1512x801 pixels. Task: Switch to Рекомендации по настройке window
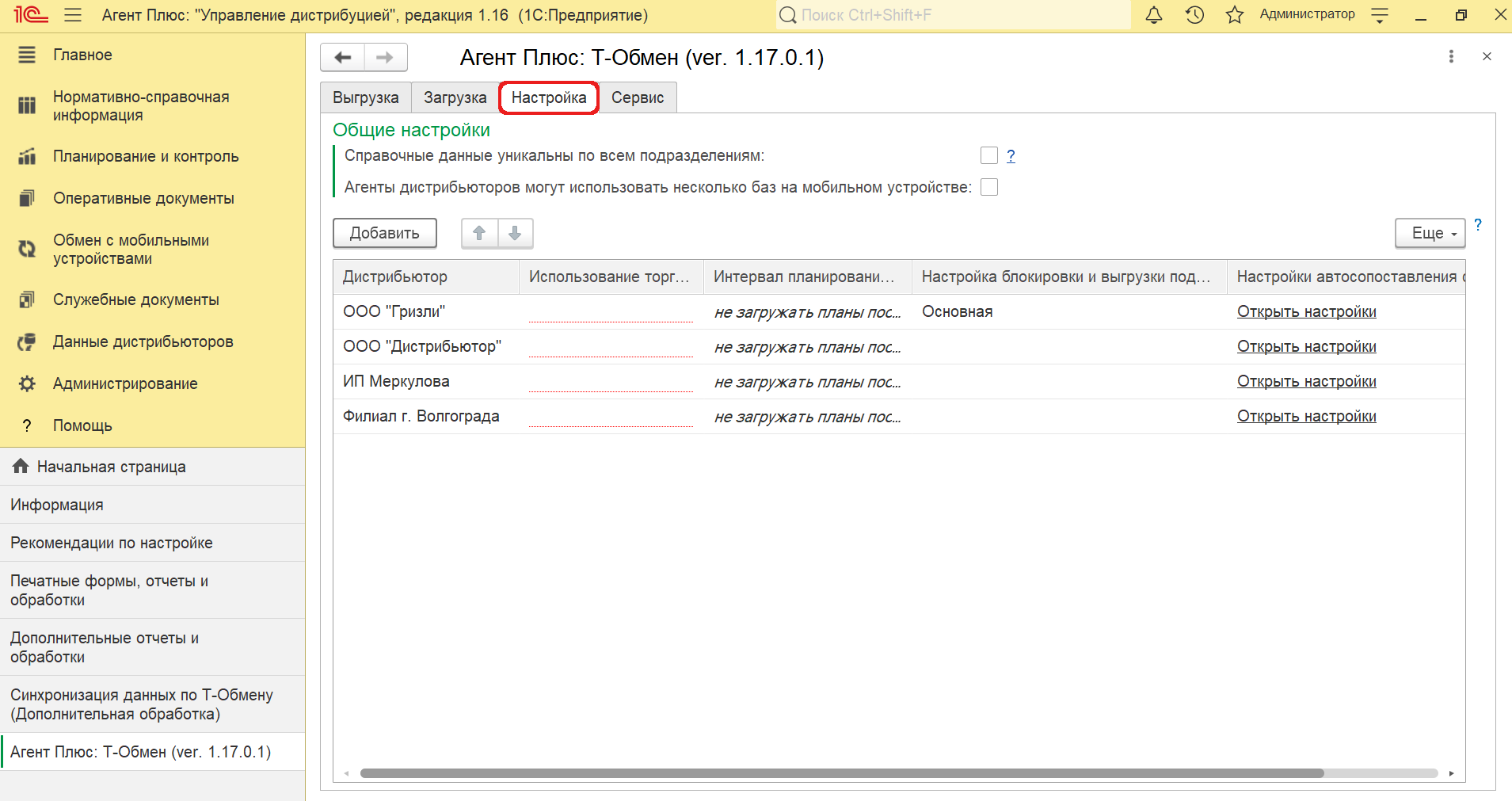pyautogui.click(x=152, y=543)
